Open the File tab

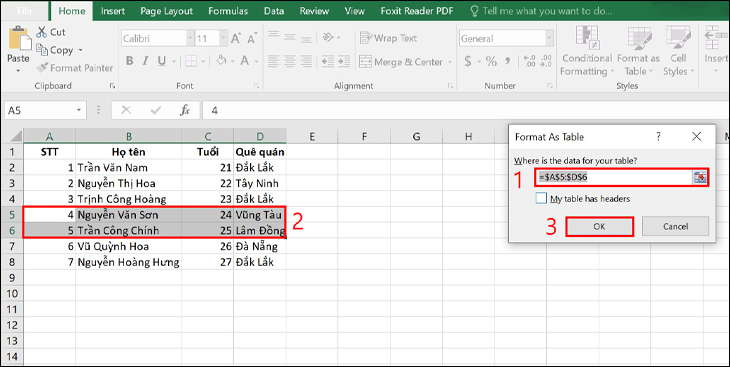24,10
